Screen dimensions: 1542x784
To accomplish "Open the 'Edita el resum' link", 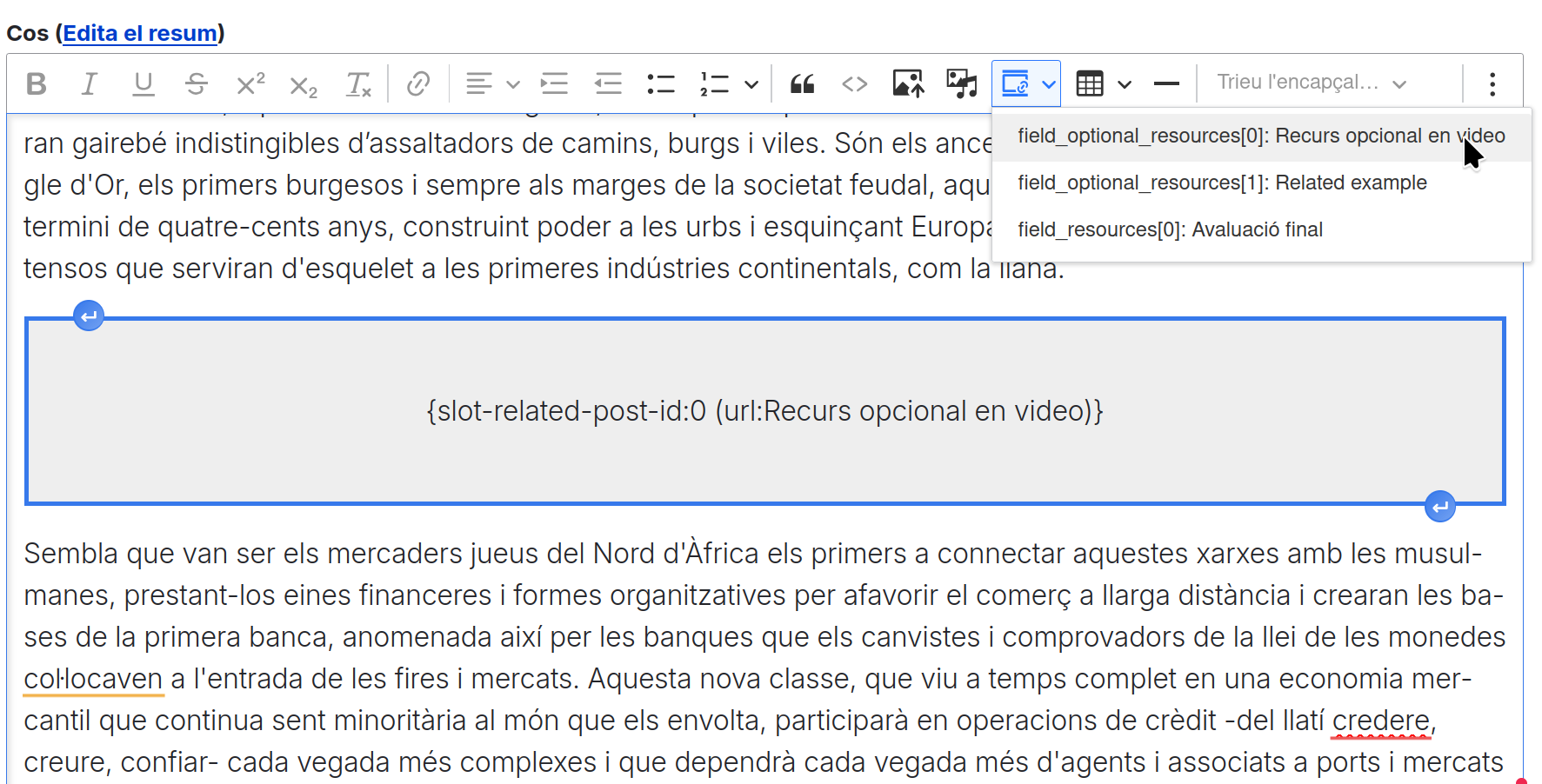I will pos(140,33).
